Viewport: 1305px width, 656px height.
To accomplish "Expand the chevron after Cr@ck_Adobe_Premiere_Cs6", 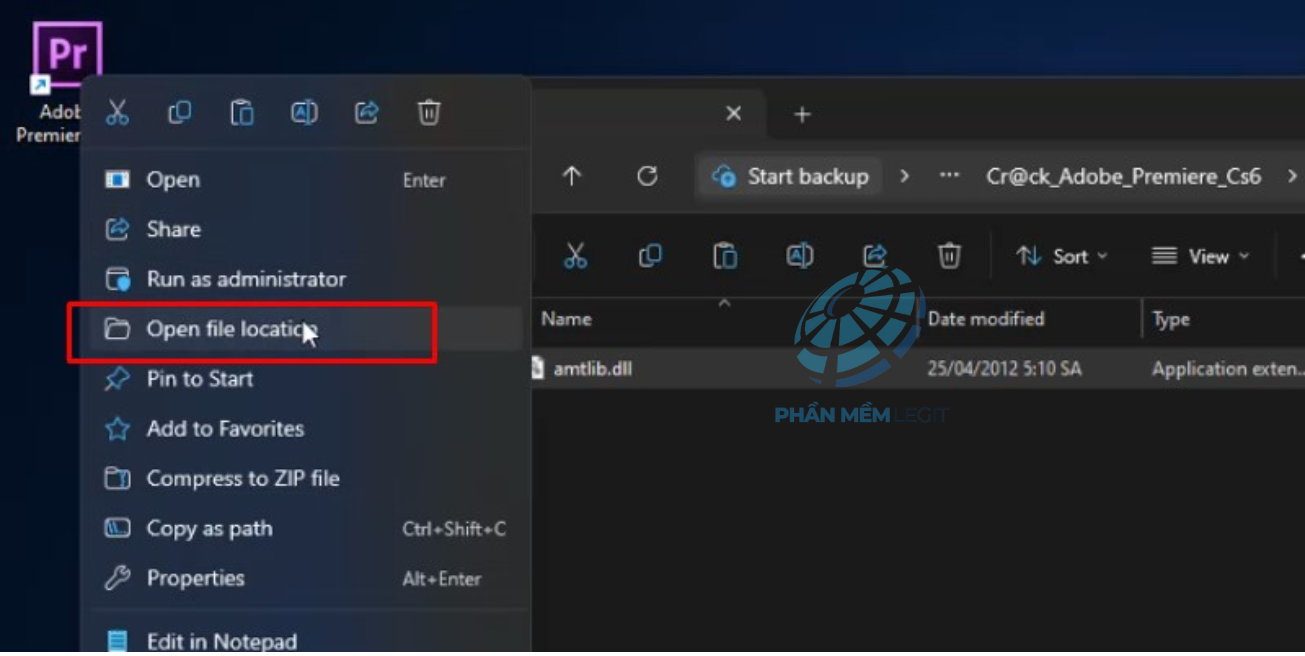I will click(x=1292, y=176).
